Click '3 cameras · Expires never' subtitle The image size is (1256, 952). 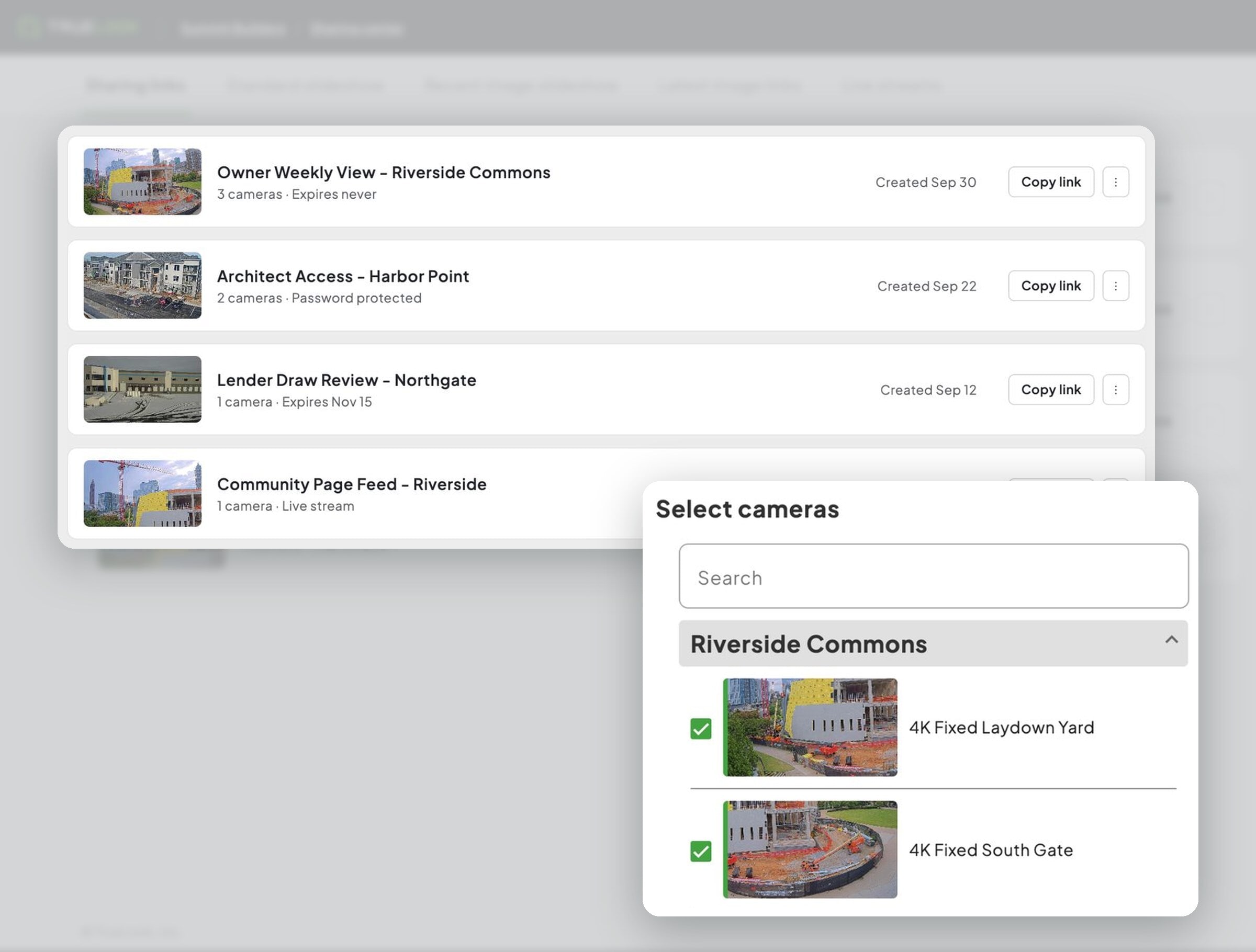296,194
